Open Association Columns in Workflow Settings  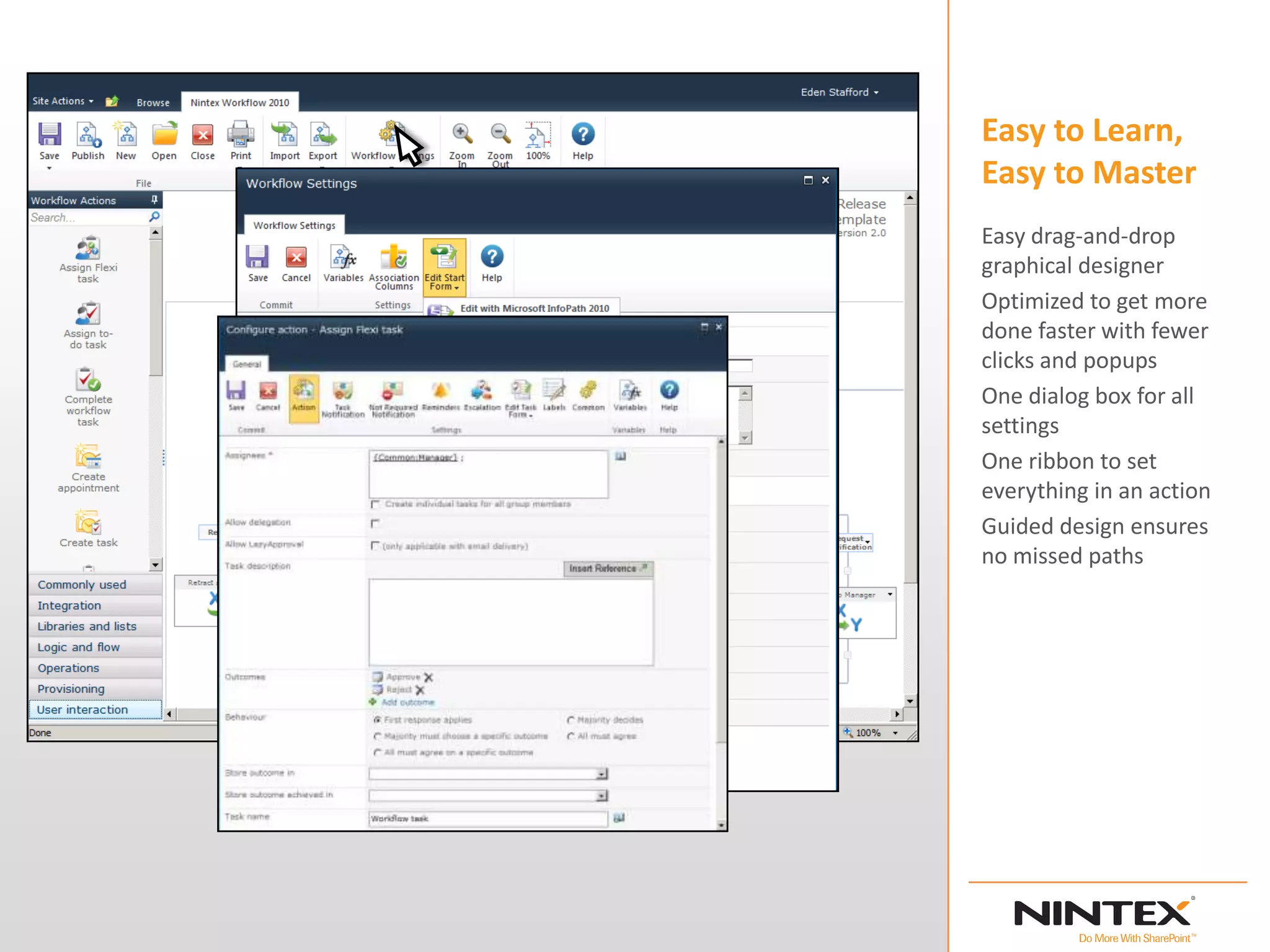(394, 267)
